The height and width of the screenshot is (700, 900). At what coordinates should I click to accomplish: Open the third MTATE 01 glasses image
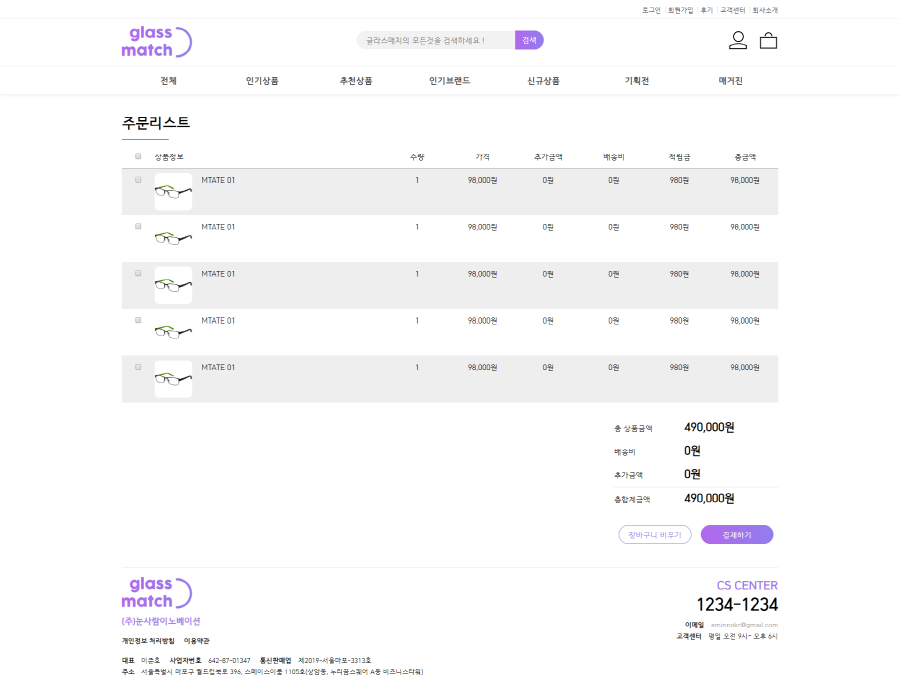tap(173, 285)
